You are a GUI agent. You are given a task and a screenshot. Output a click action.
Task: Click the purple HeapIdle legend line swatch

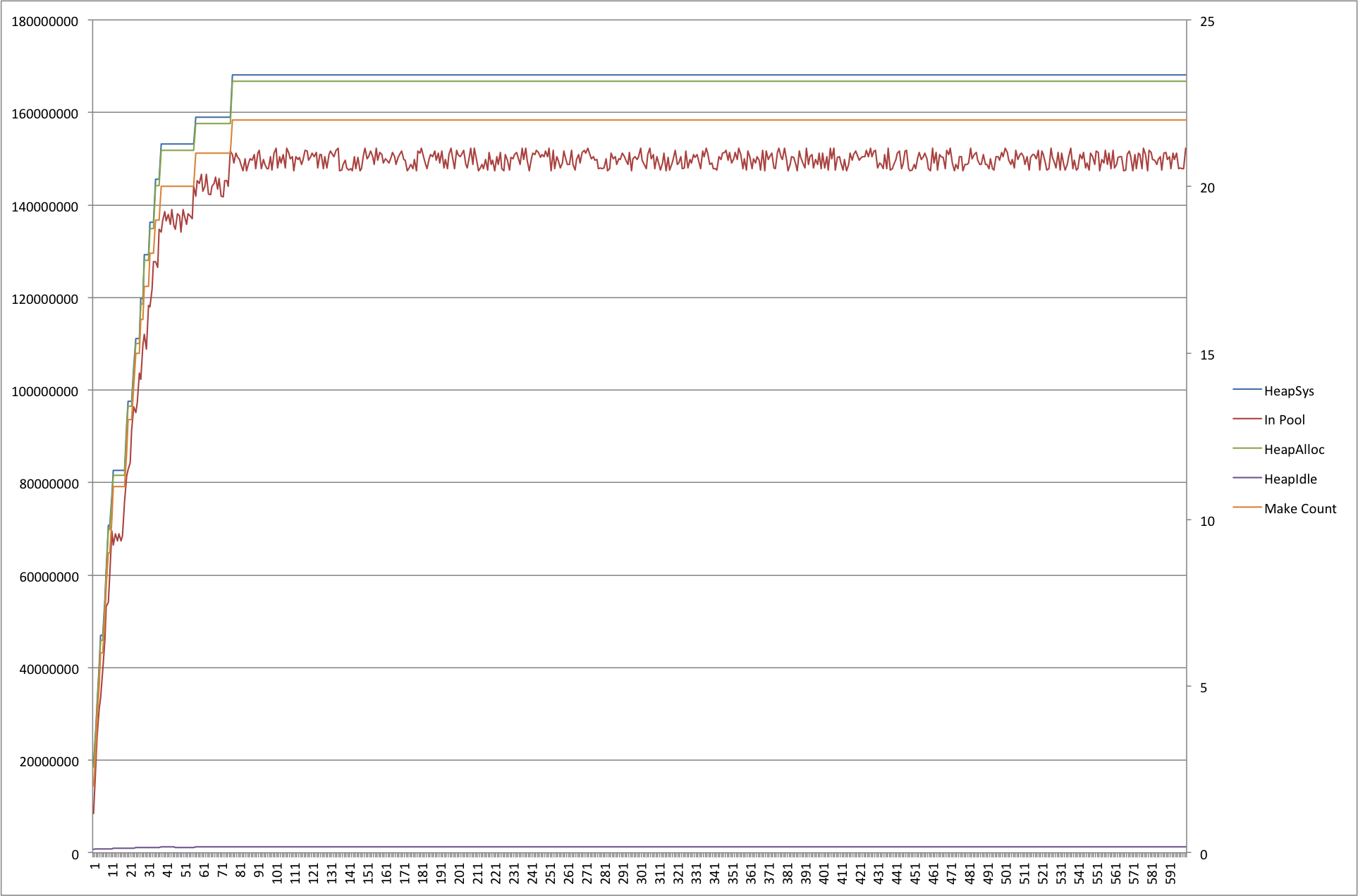pyautogui.click(x=1247, y=478)
